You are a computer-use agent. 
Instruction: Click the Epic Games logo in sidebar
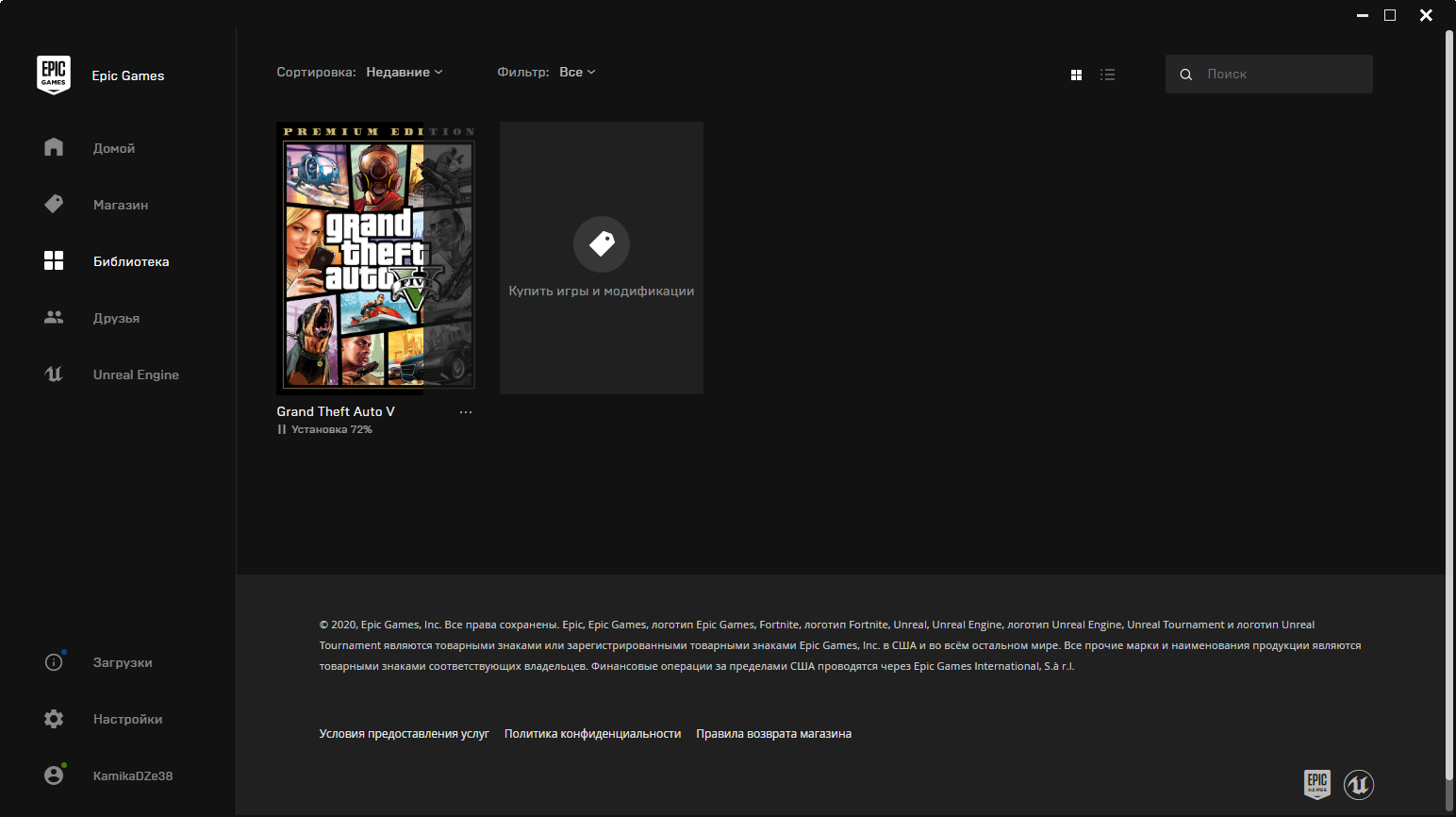point(54,75)
